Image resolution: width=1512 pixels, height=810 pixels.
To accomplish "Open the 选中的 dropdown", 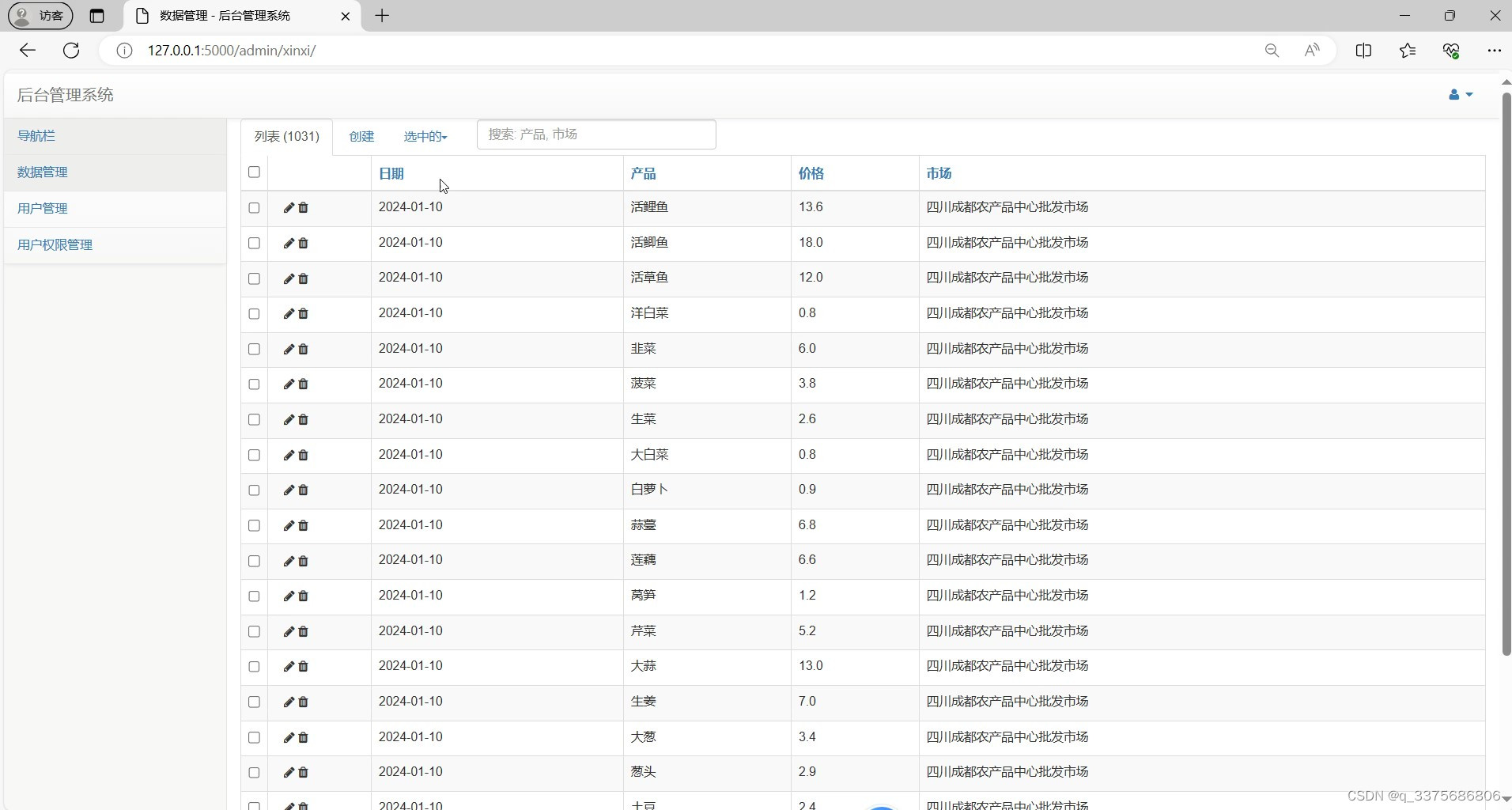I will tap(425, 136).
